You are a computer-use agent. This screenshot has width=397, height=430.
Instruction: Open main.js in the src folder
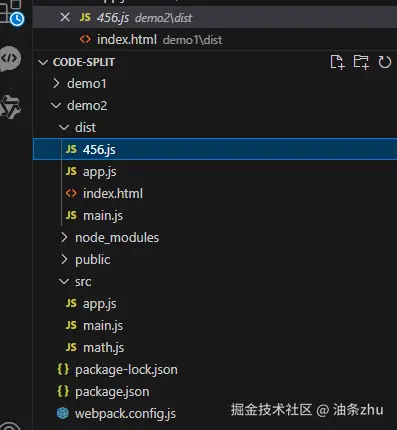pyautogui.click(x=215, y=325)
